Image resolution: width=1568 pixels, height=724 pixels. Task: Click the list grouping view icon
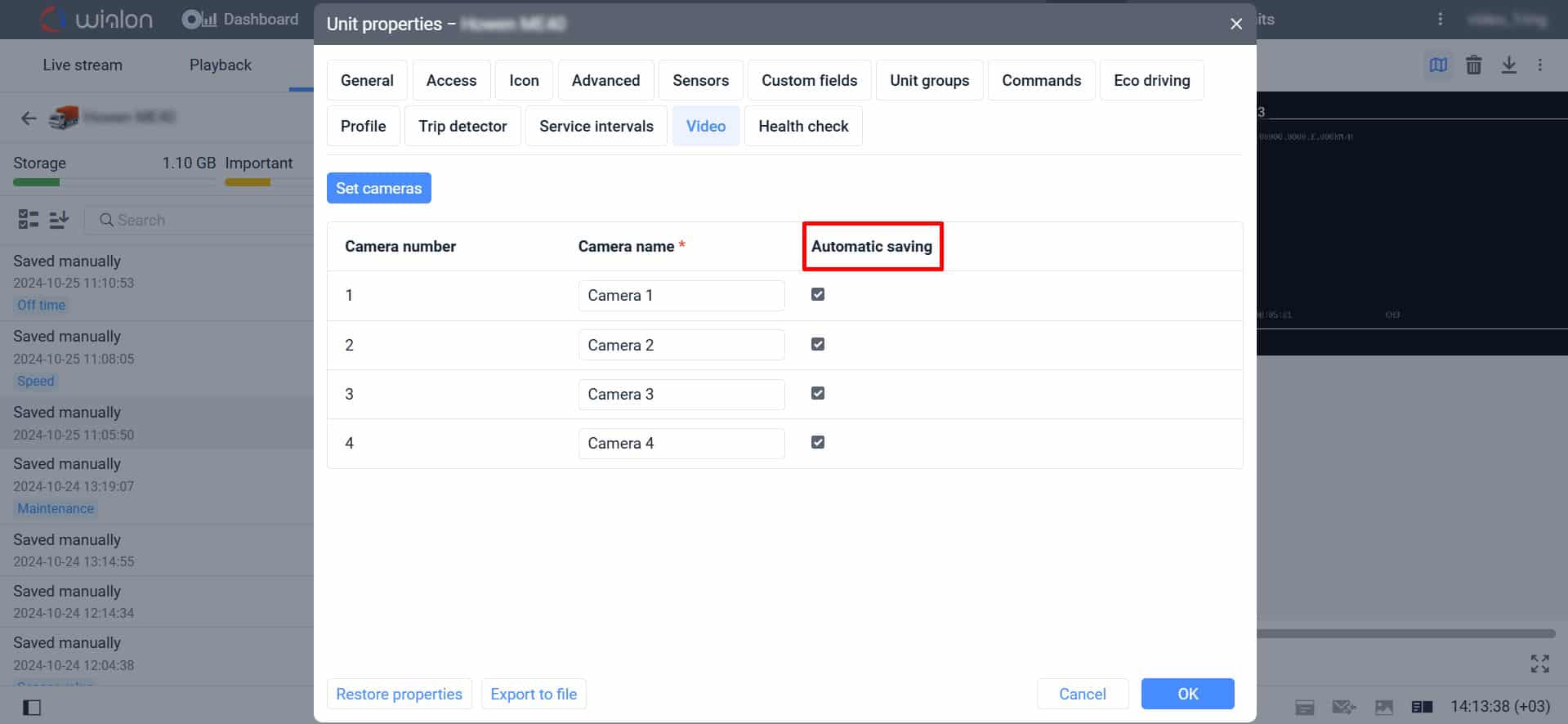pyautogui.click(x=29, y=220)
